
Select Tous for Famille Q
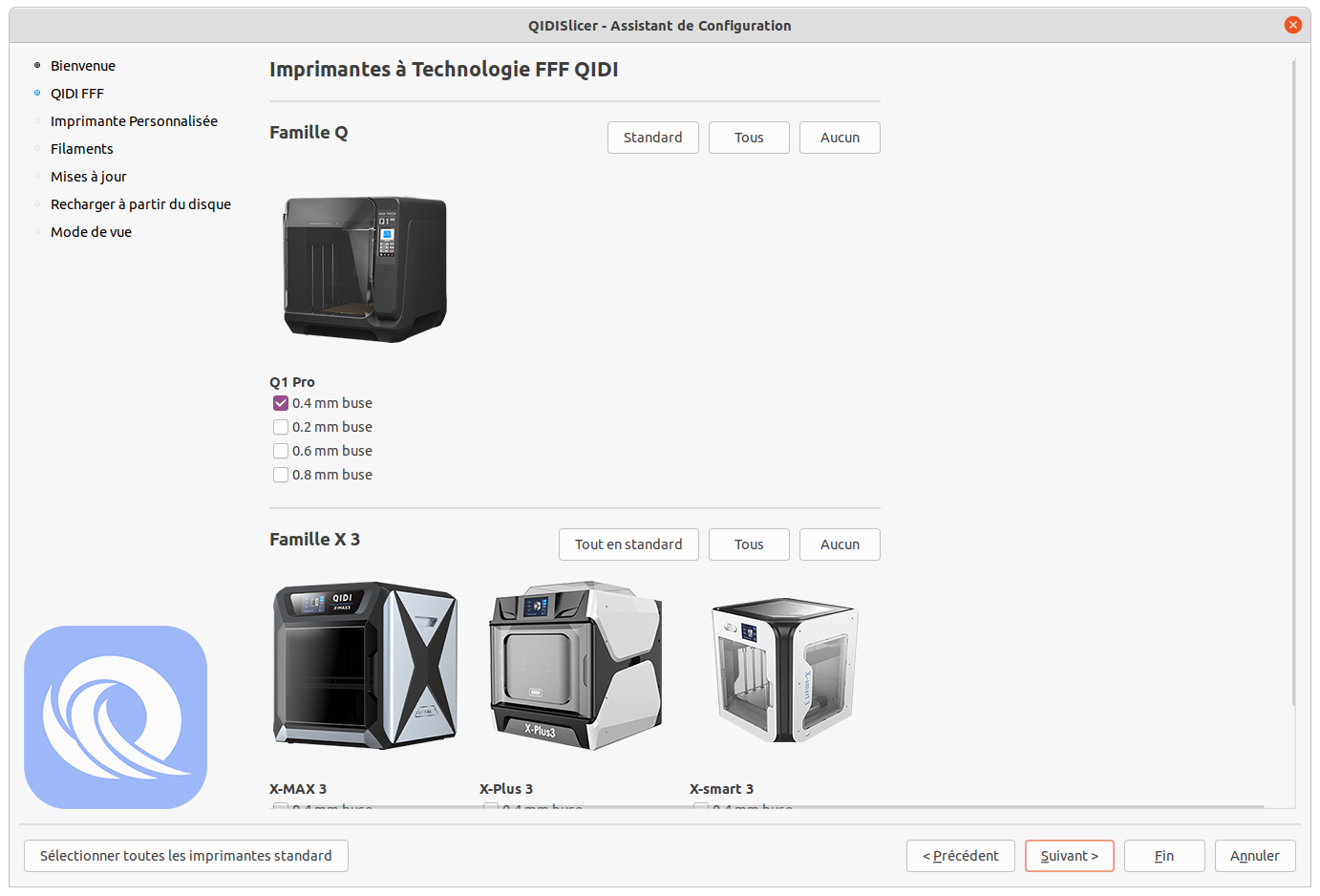(x=749, y=138)
